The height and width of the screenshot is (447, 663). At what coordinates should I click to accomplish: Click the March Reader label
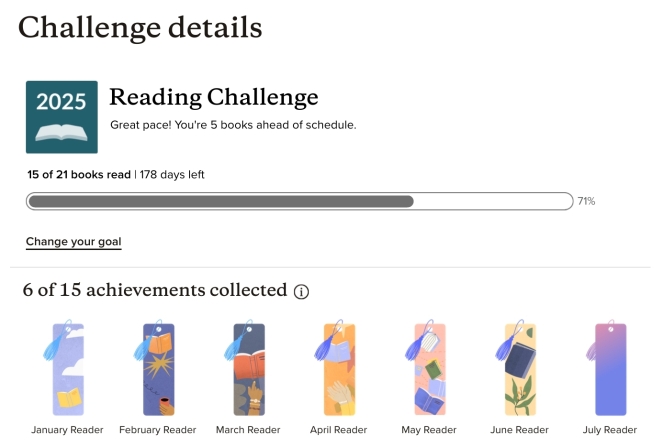[248, 430]
